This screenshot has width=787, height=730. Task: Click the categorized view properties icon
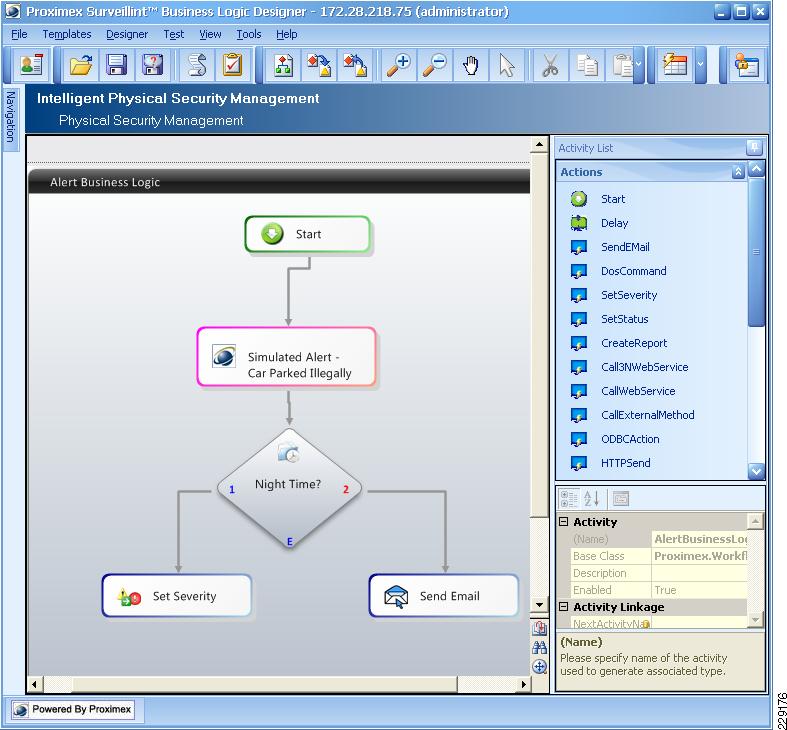coord(569,499)
